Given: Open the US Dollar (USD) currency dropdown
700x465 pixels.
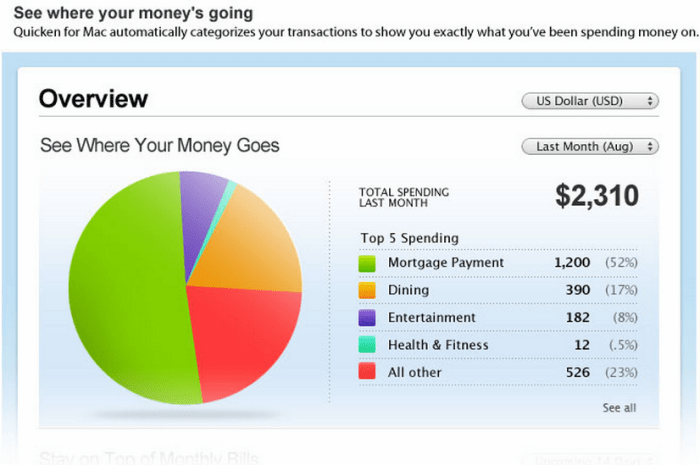Looking at the screenshot, I should pos(590,101).
